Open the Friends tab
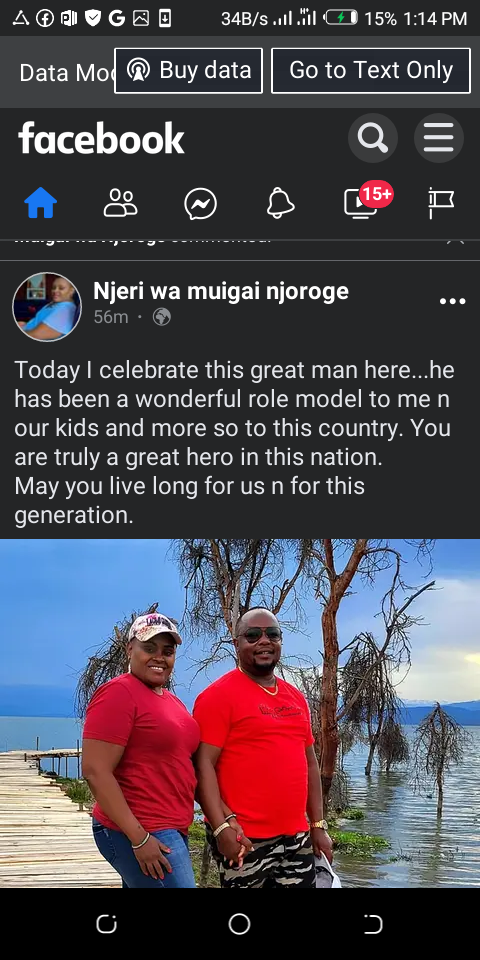This screenshot has width=480, height=960. click(x=121, y=203)
